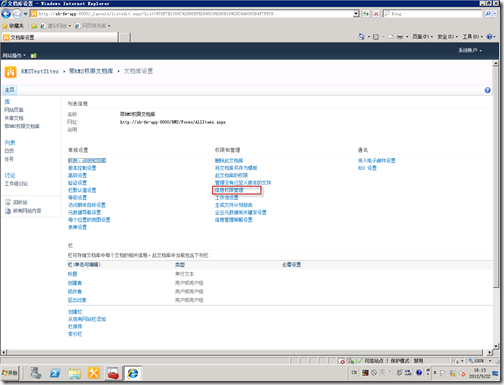Open the popup blocker status bar icon

[341, 361]
